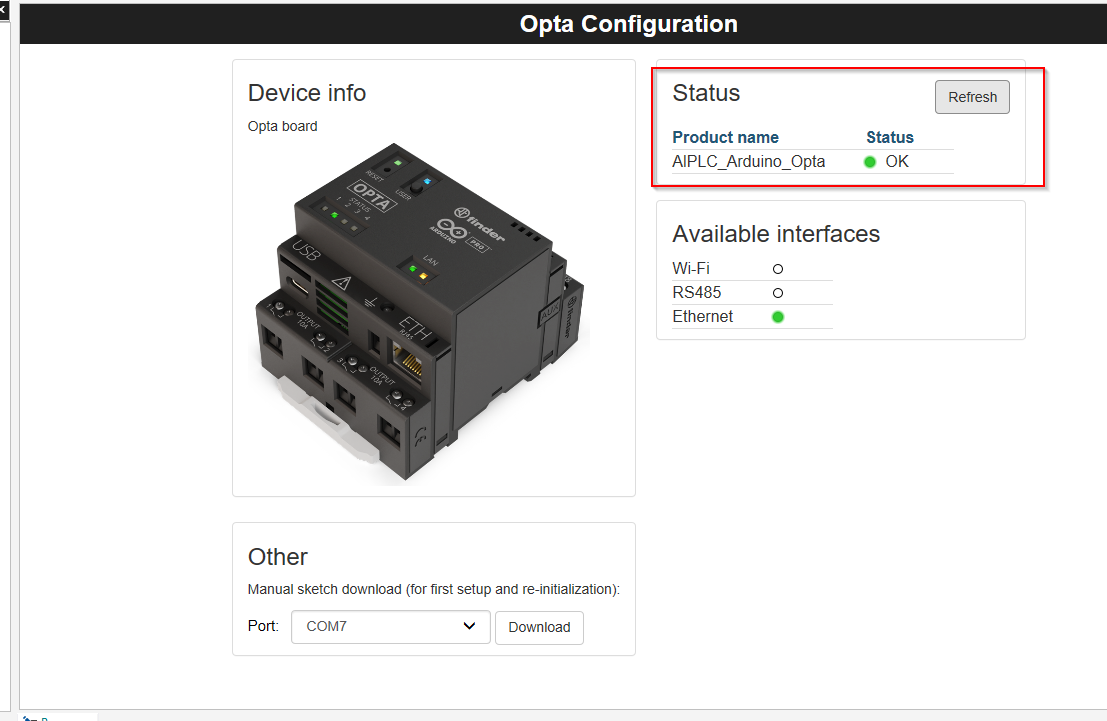The image size is (1107, 721).
Task: Click the Wi-Fi interface label
Action: point(690,268)
